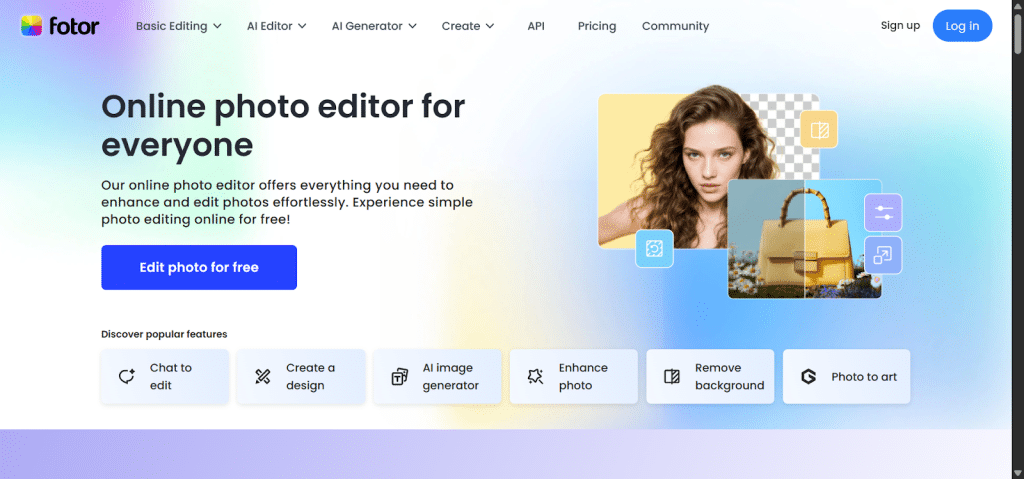This screenshot has width=1024, height=479.
Task: Click the 'Online photo editor for everyone' heading
Action: pyautogui.click(x=283, y=125)
